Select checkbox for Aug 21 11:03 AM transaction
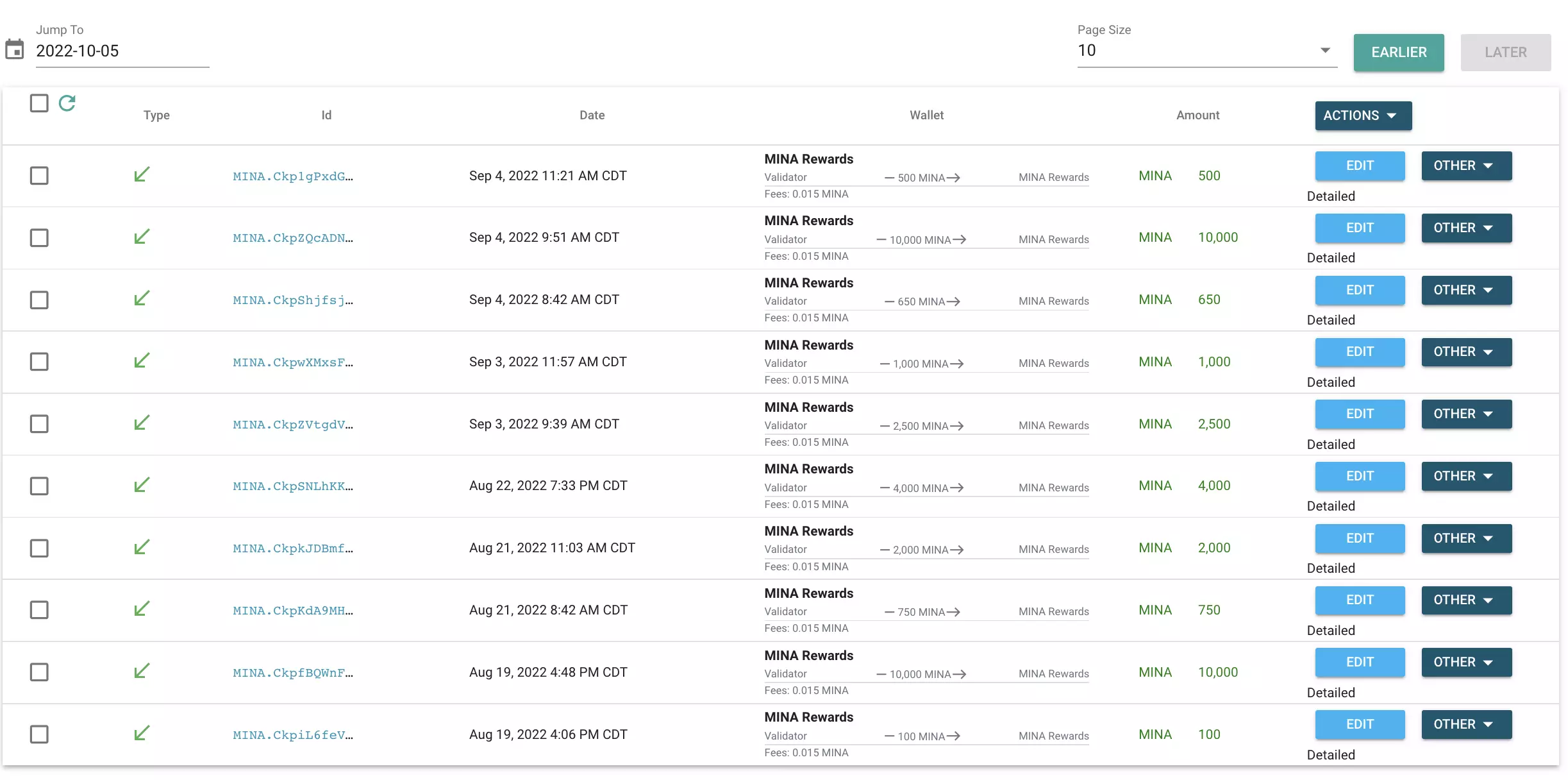Screen dimensions: 1568x780 39,548
